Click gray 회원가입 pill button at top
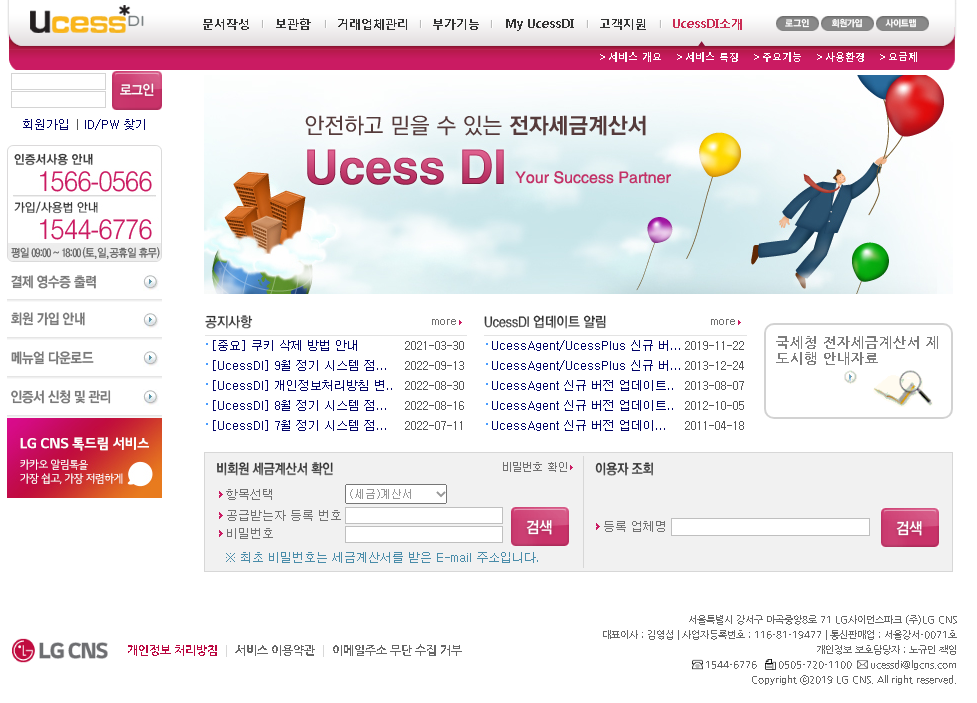977x703 pixels. (847, 23)
